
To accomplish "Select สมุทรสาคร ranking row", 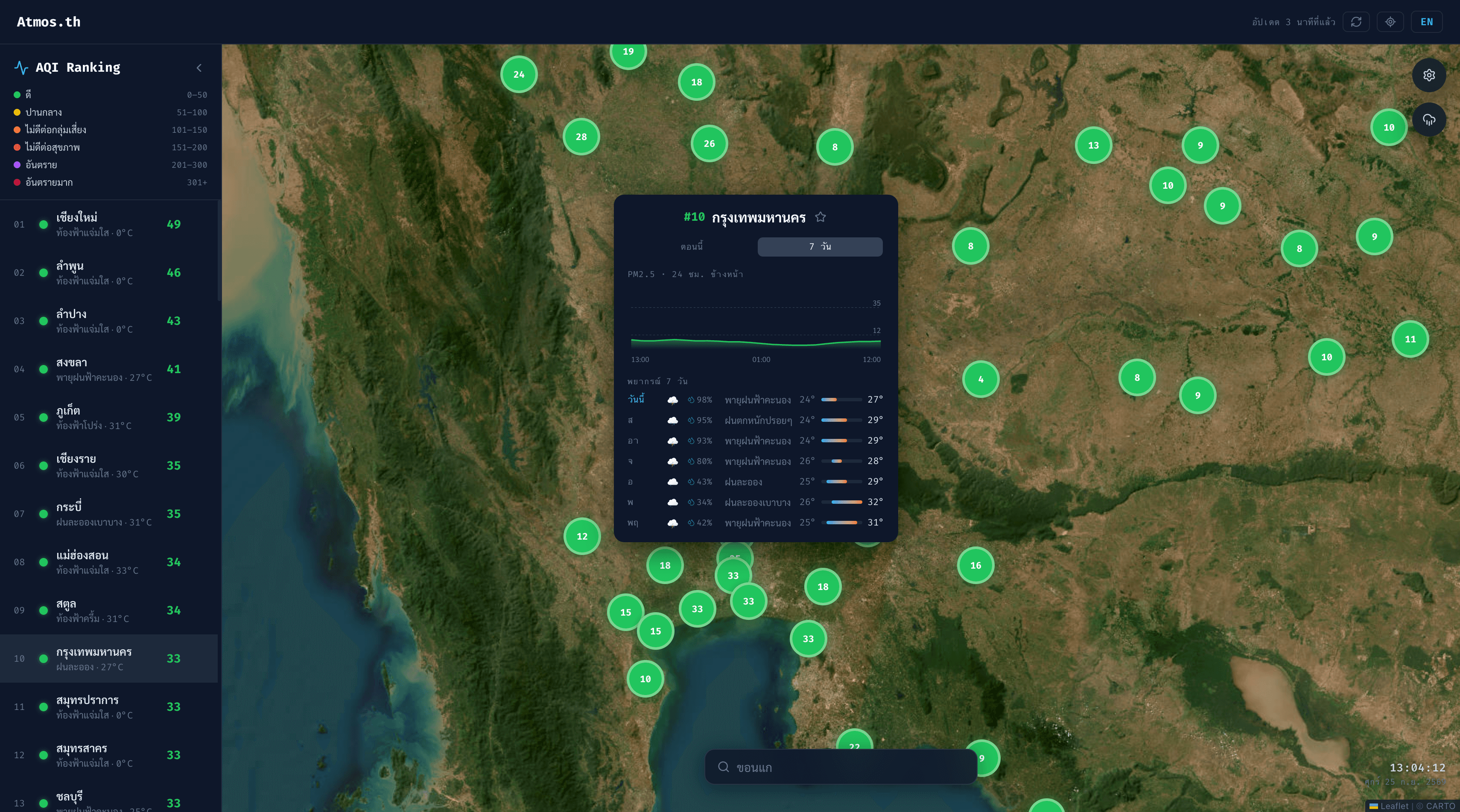I will point(109,755).
